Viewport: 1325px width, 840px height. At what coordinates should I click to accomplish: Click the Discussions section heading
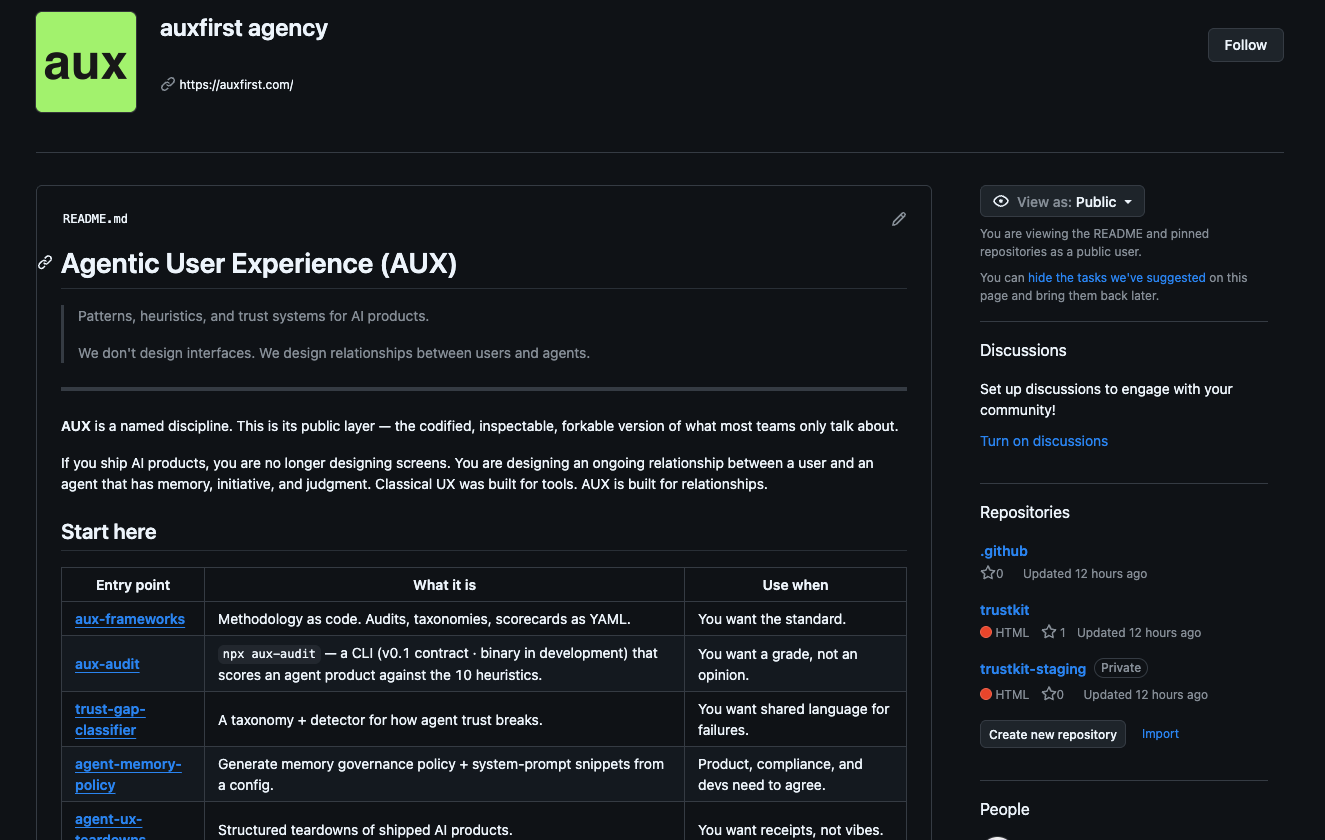pos(1023,351)
